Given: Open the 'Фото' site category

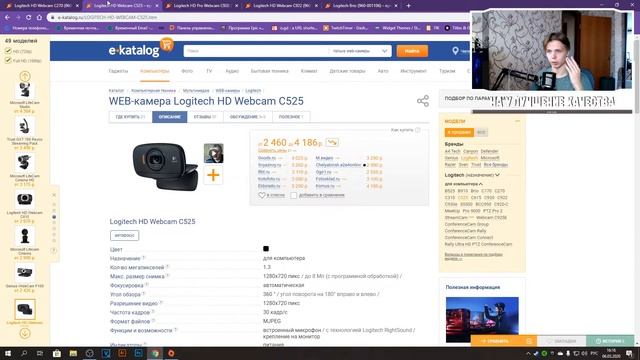Looking at the screenshot, I should [x=187, y=71].
